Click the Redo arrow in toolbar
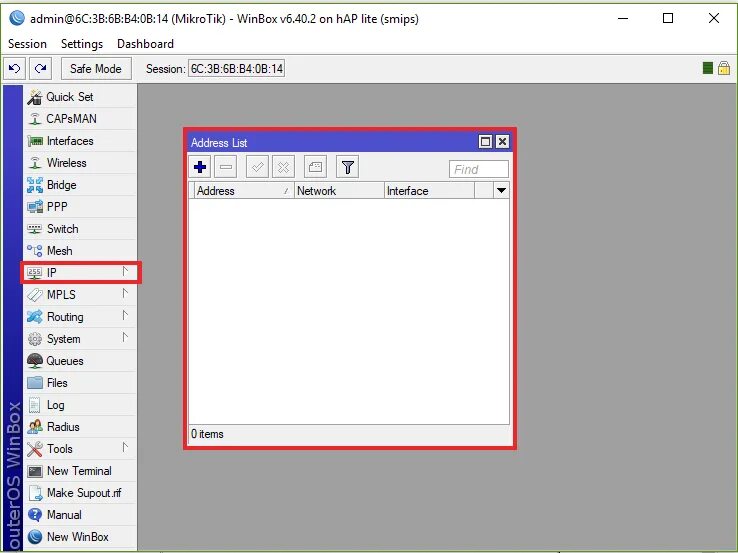This screenshot has height=553, width=738. click(x=40, y=69)
